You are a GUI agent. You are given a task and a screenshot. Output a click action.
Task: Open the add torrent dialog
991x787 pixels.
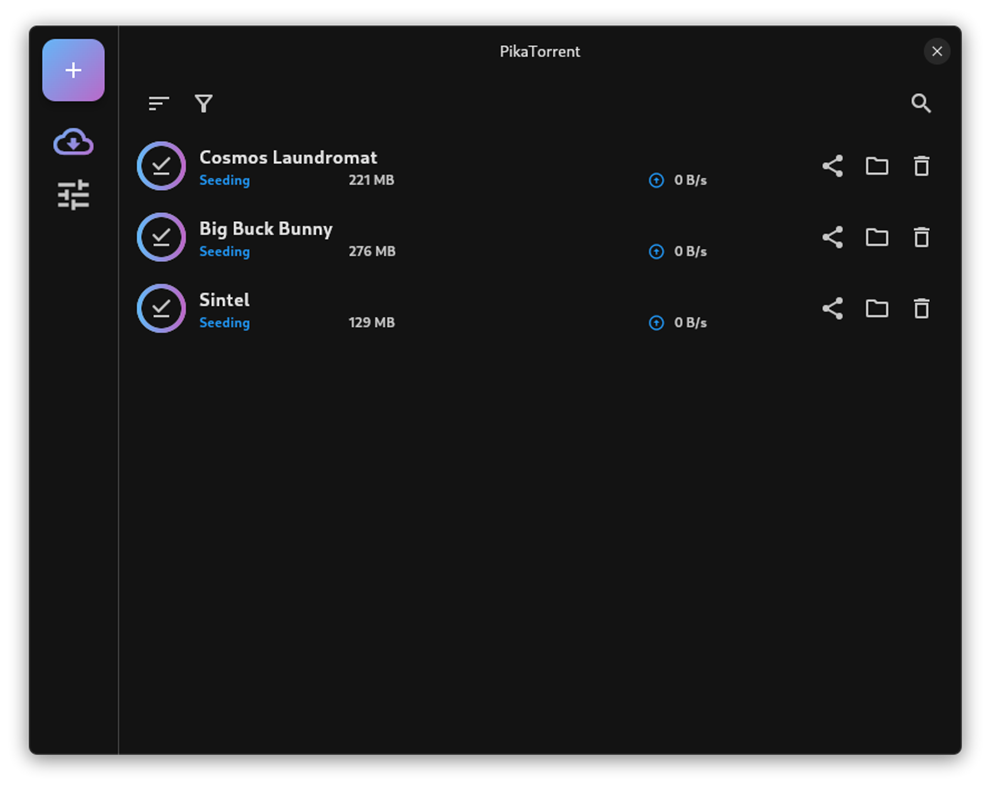point(73,70)
